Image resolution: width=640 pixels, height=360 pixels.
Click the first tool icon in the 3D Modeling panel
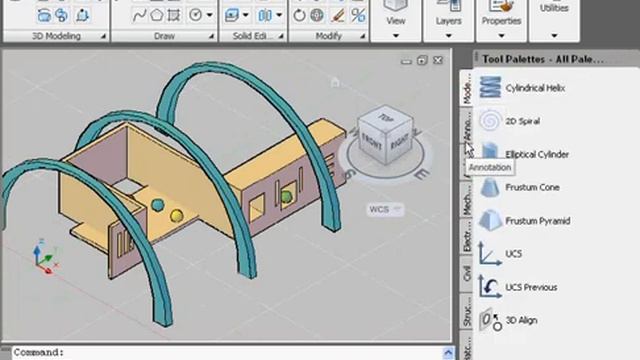coord(44,15)
